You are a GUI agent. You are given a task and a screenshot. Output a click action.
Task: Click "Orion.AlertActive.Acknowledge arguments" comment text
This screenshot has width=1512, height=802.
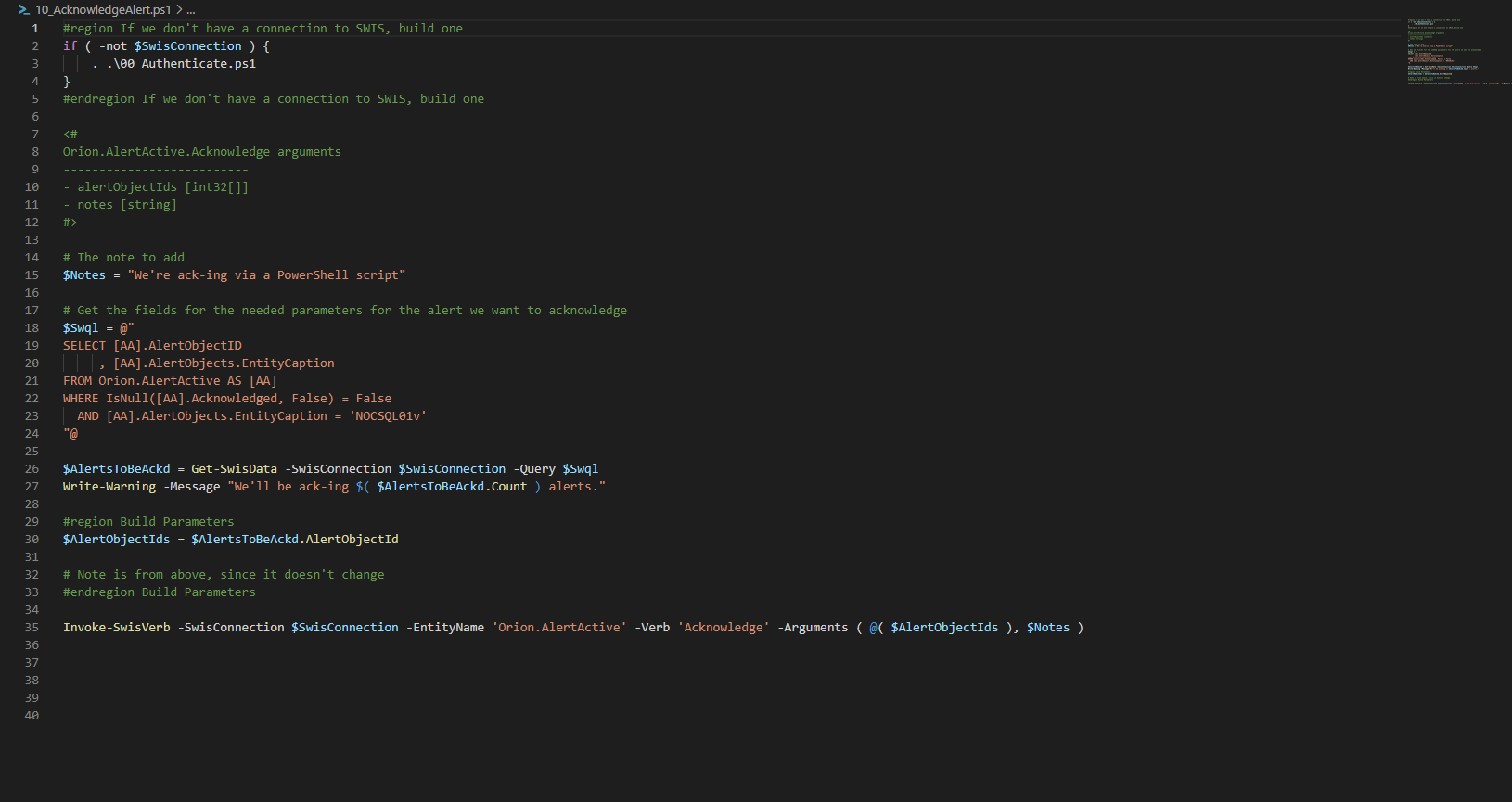[202, 151]
